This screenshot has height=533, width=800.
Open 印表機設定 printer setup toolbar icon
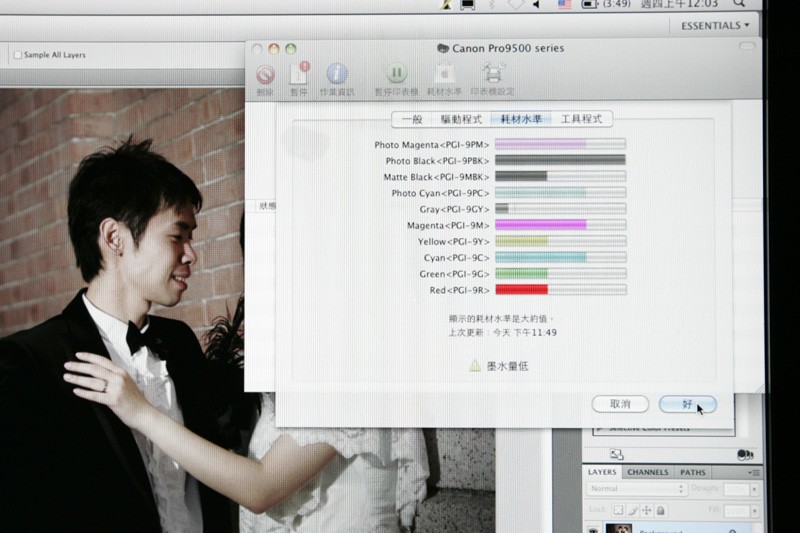[x=493, y=73]
